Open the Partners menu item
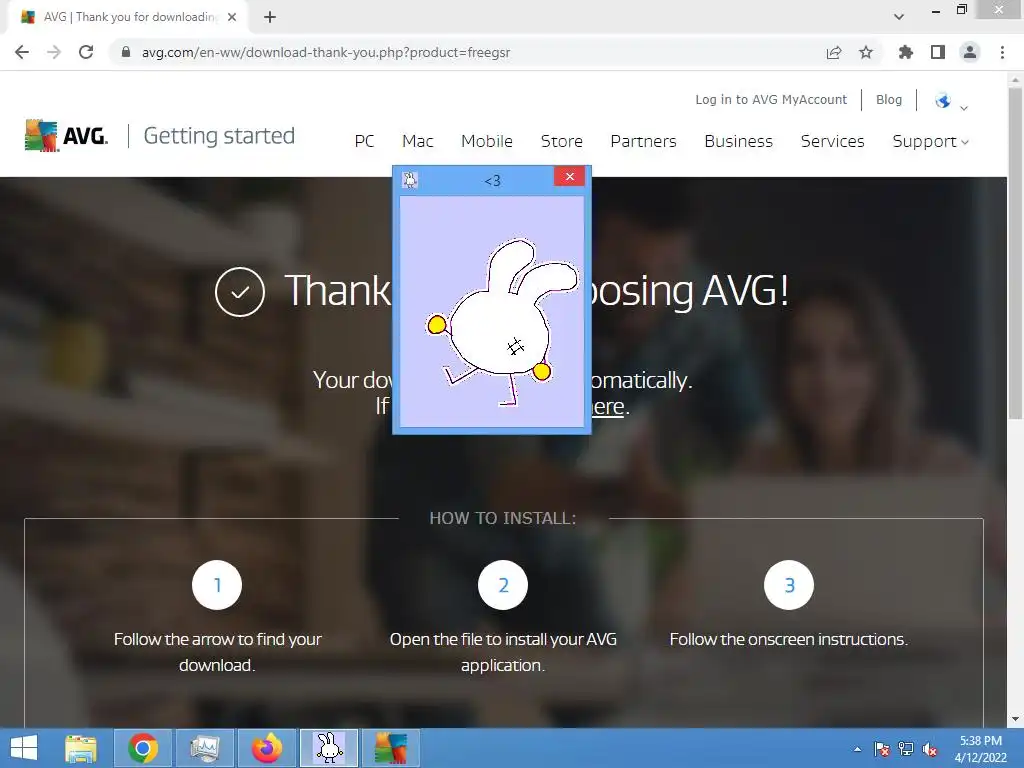This screenshot has height=768, width=1024. [x=643, y=141]
